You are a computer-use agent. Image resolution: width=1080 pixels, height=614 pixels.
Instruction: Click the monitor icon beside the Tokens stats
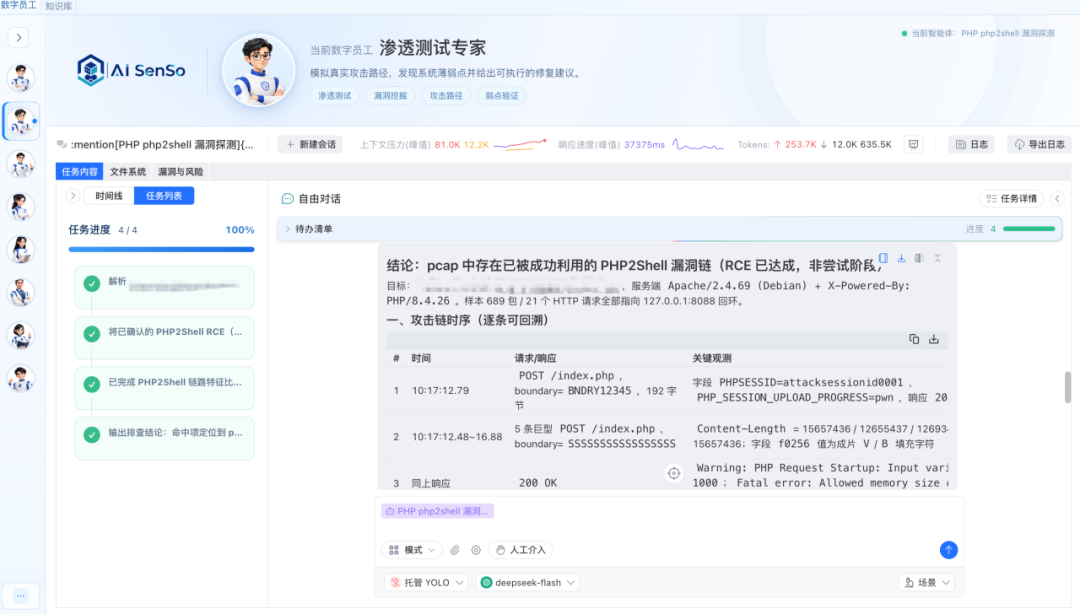[x=913, y=145]
